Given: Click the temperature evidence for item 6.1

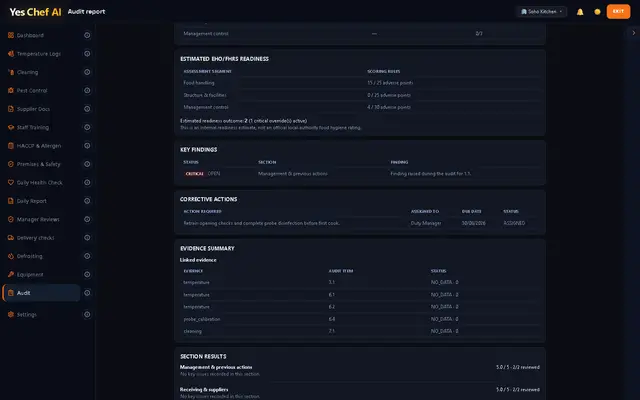Looking at the screenshot, I should pos(196,295).
